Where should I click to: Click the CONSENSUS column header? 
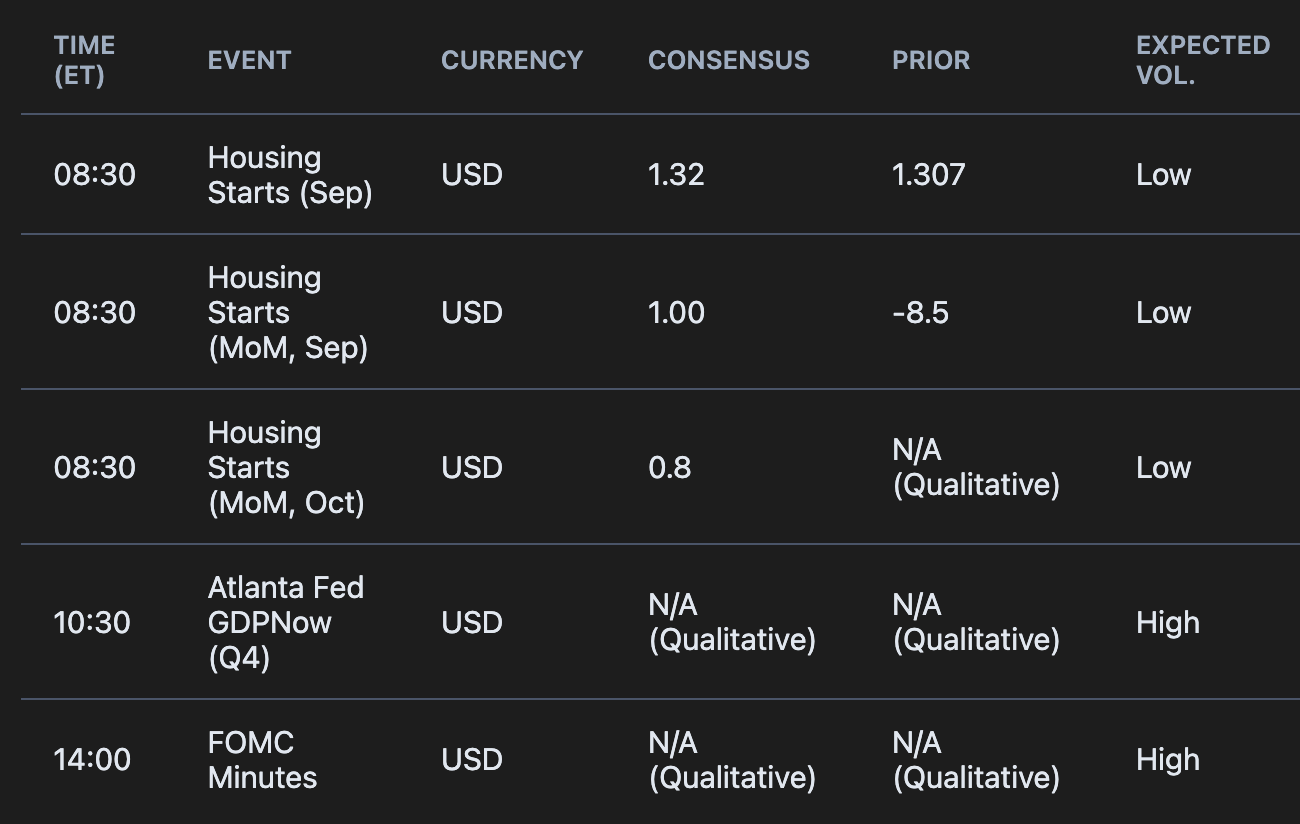729,60
